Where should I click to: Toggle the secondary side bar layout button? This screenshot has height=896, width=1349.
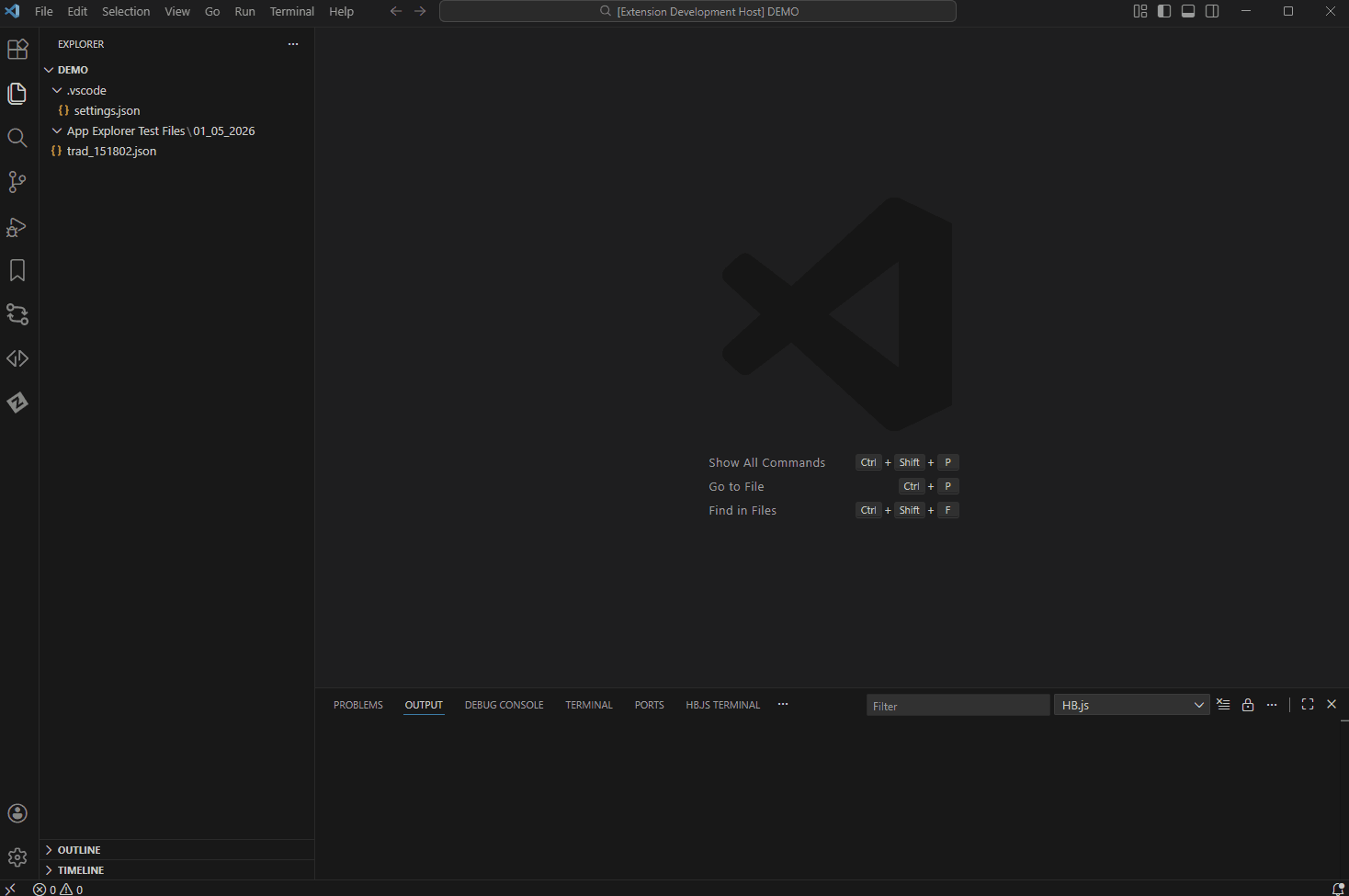[1212, 11]
